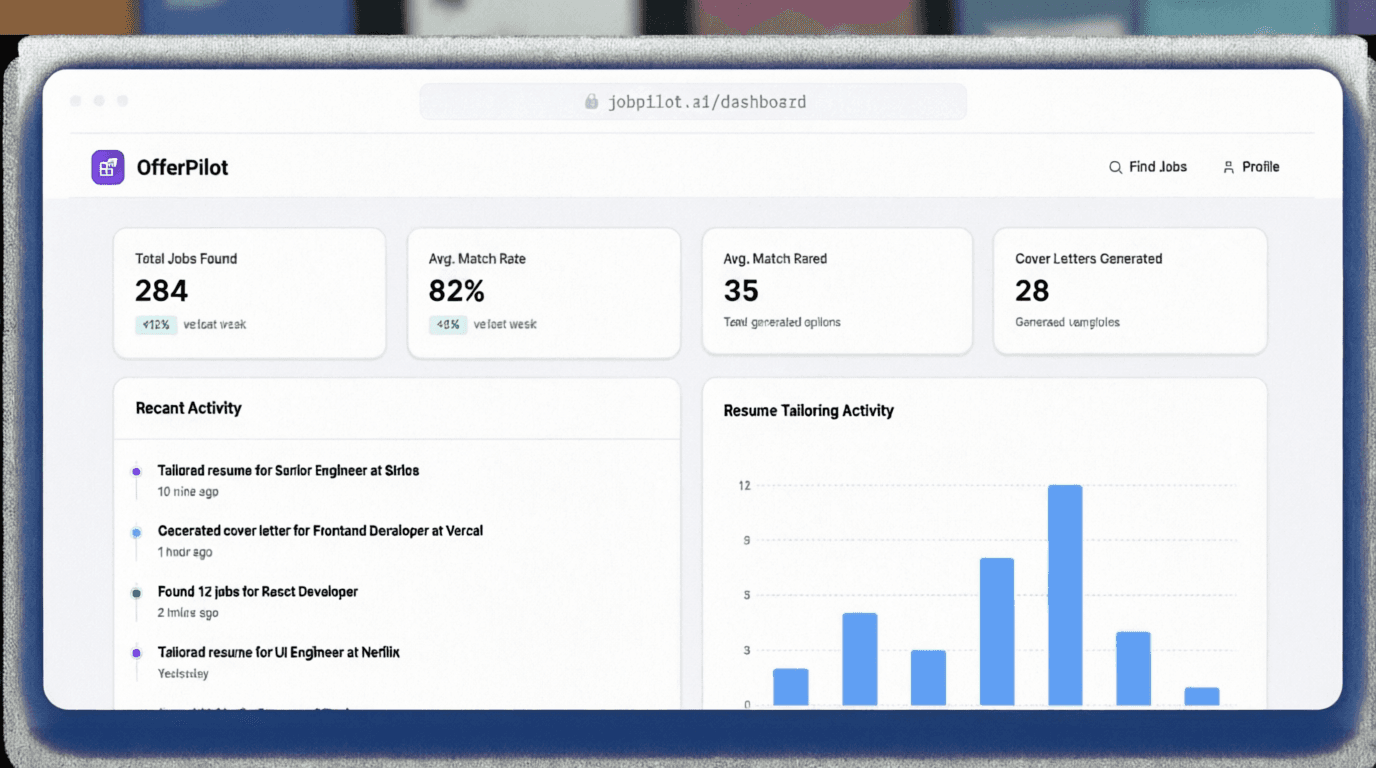This screenshot has width=1376, height=768.
Task: Open the Profile link
Action: point(1251,167)
